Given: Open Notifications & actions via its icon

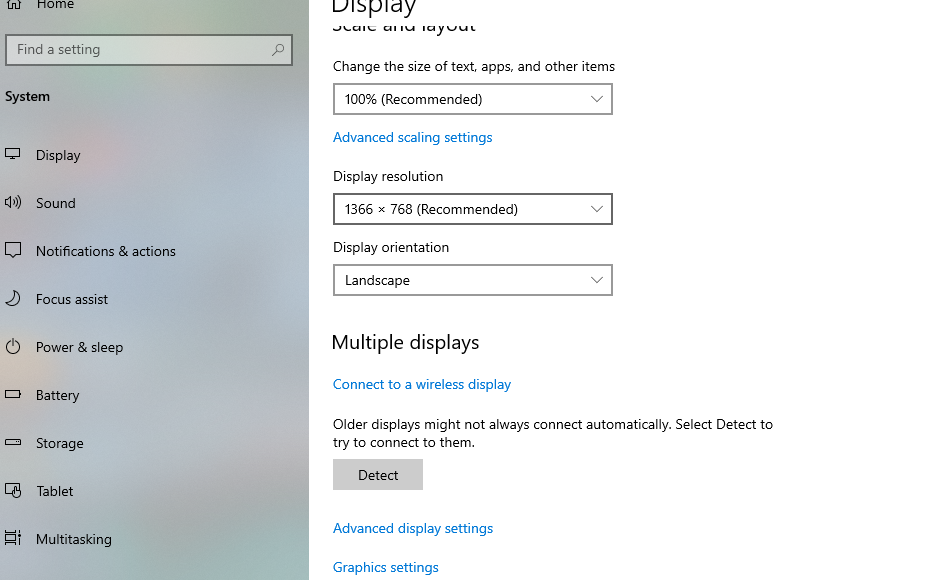Looking at the screenshot, I should tap(13, 251).
